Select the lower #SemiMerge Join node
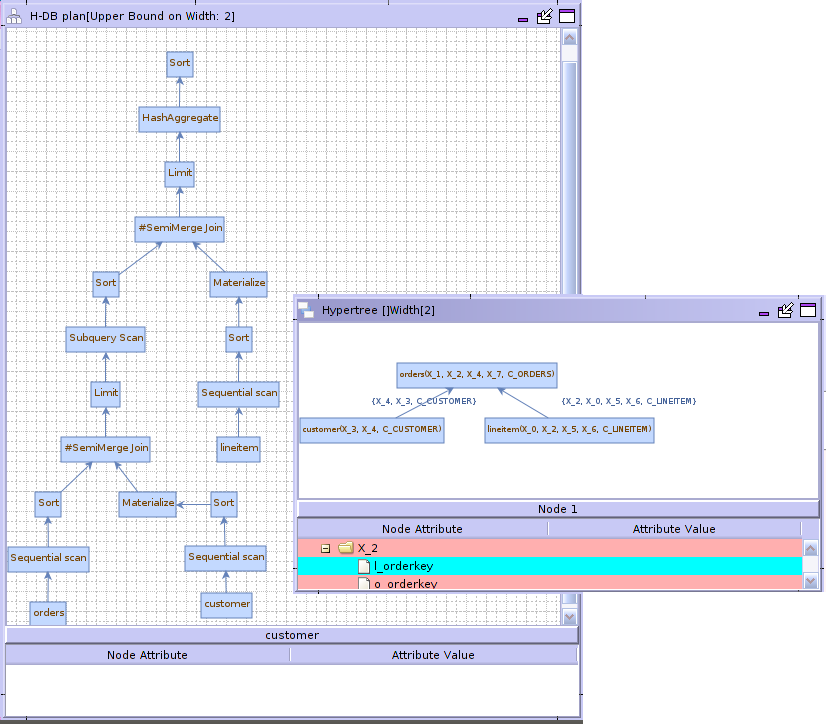Viewport: 826px width, 725px height. point(105,448)
